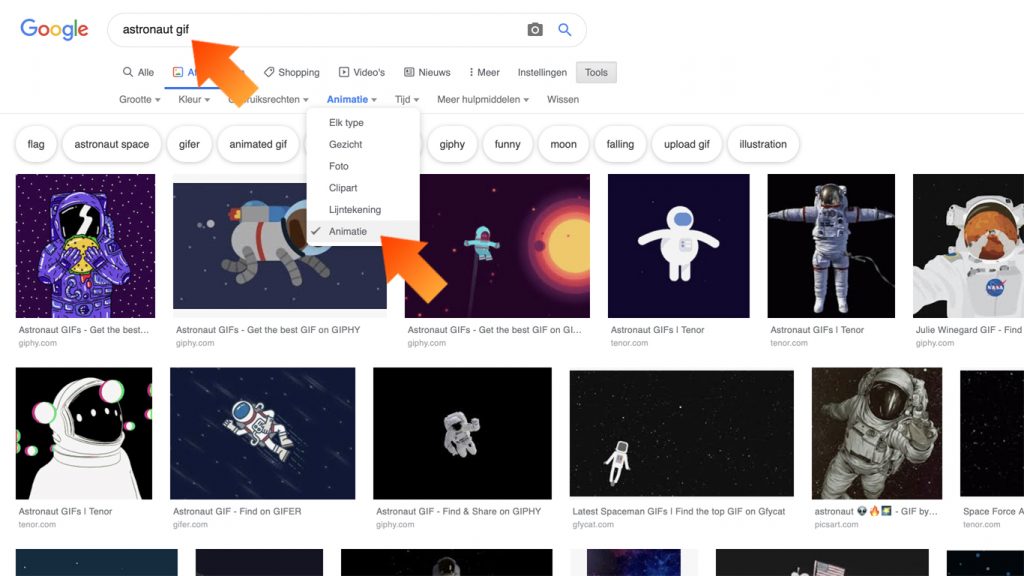Expand the Grootte filter dropdown
This screenshot has height=576, width=1024.
tap(140, 99)
